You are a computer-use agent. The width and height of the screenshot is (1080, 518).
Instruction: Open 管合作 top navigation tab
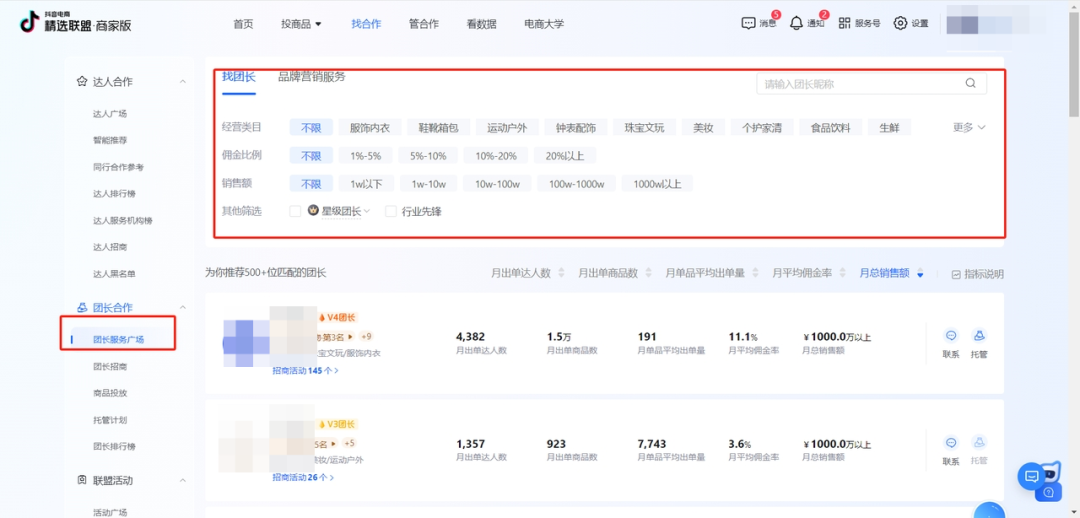coord(424,23)
